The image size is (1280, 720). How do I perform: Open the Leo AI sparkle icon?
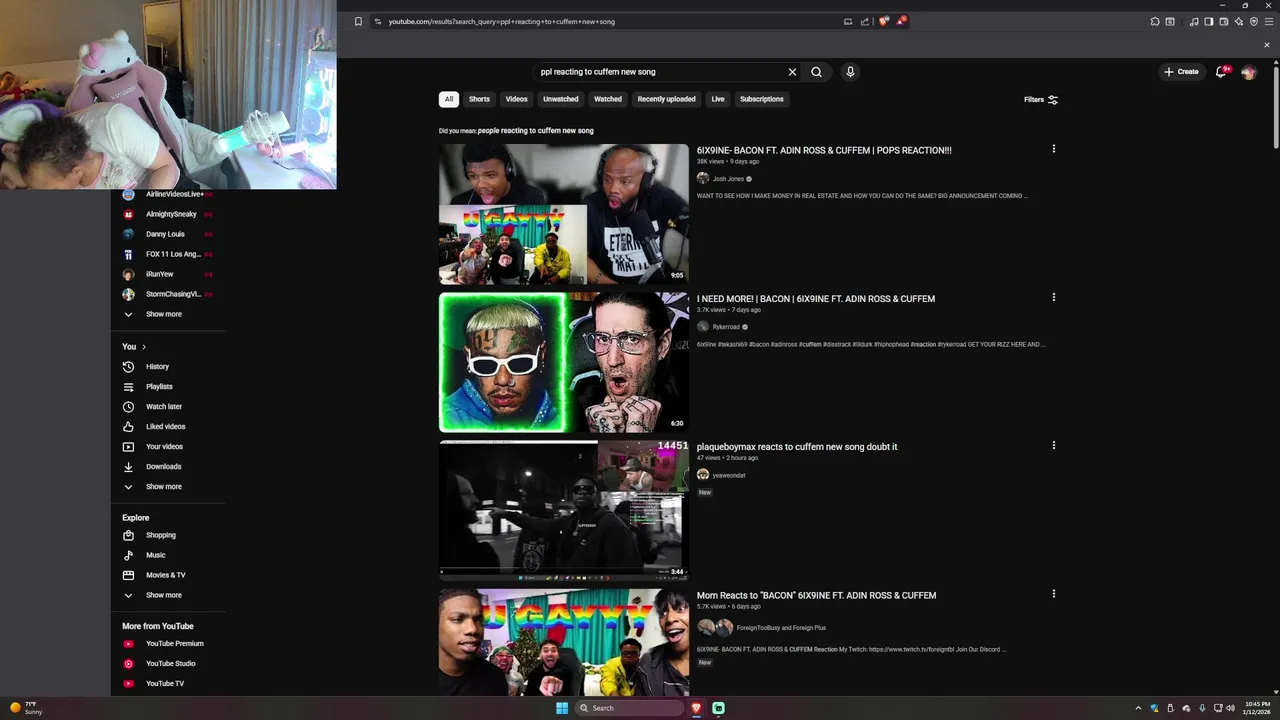[x=1239, y=21]
